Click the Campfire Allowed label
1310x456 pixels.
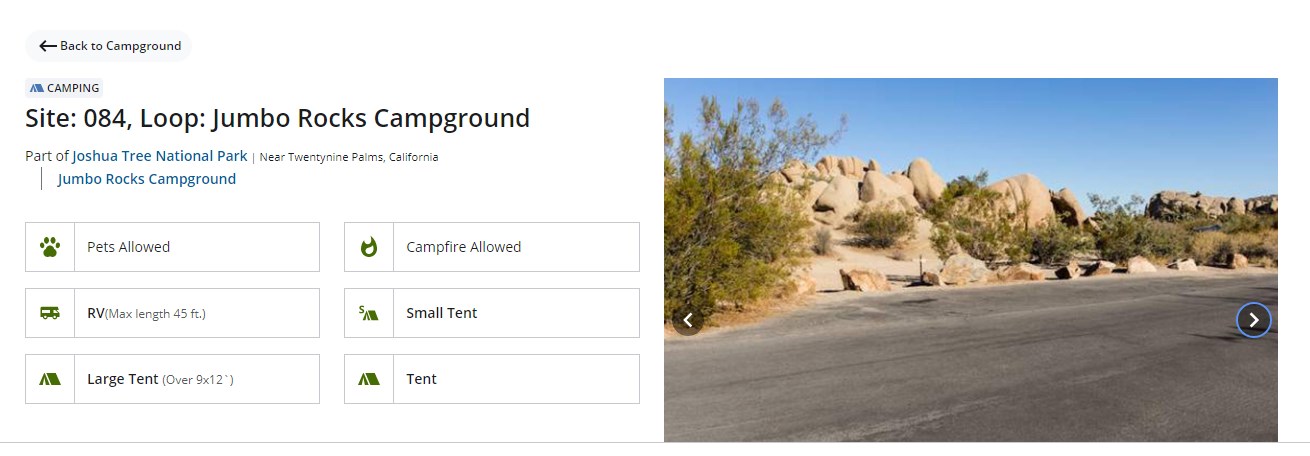[x=463, y=247]
